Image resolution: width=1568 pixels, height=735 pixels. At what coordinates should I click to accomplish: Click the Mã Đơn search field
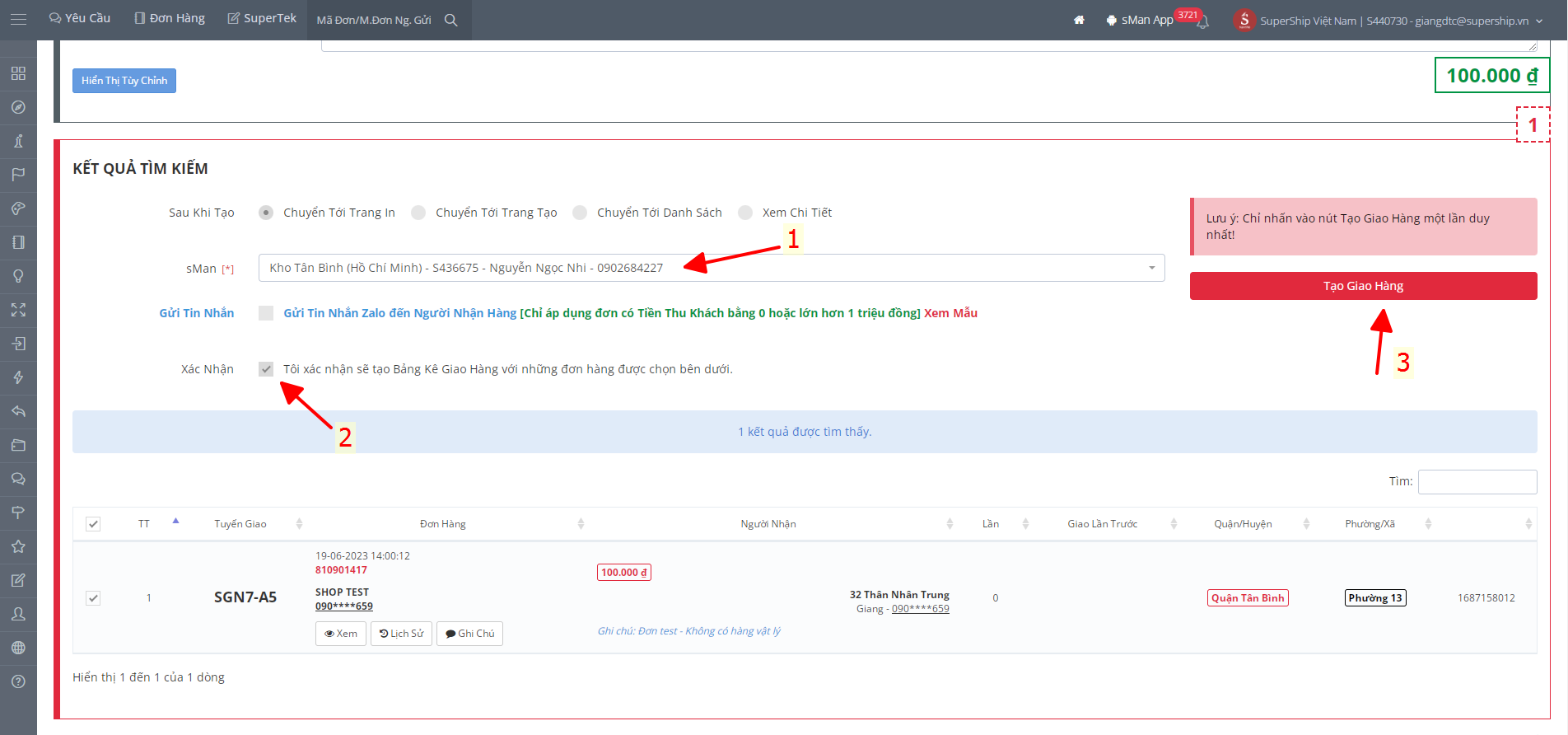pos(376,20)
